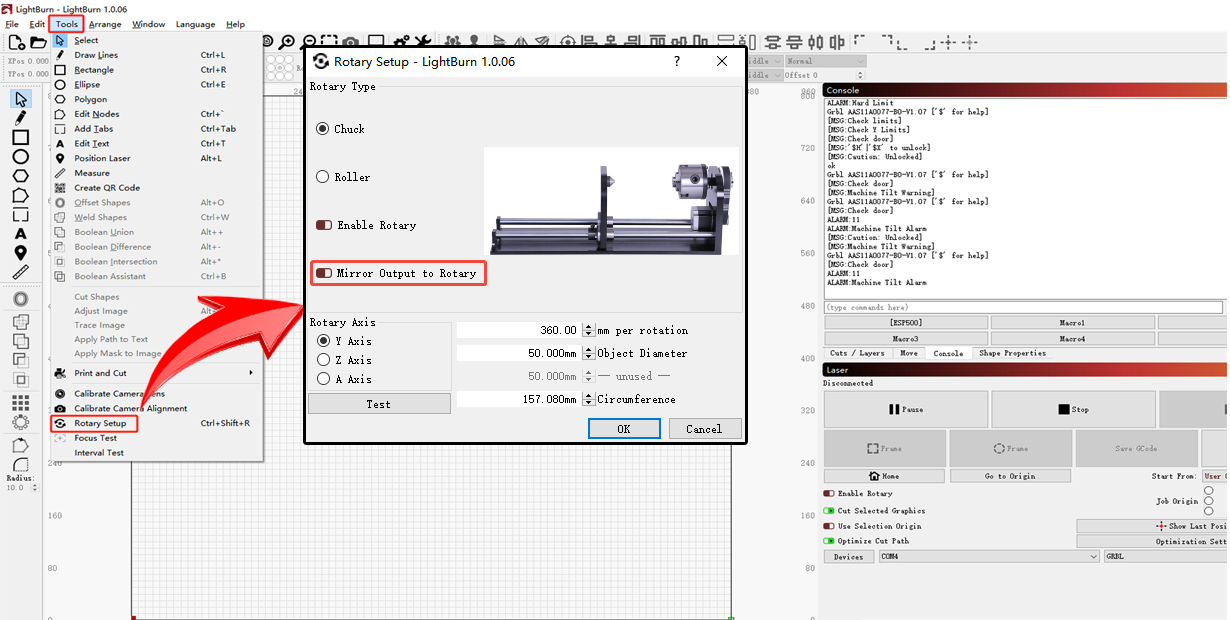Click the Zoom In magnifier icon
Viewport: 1230px width, 620px height.
tap(287, 42)
